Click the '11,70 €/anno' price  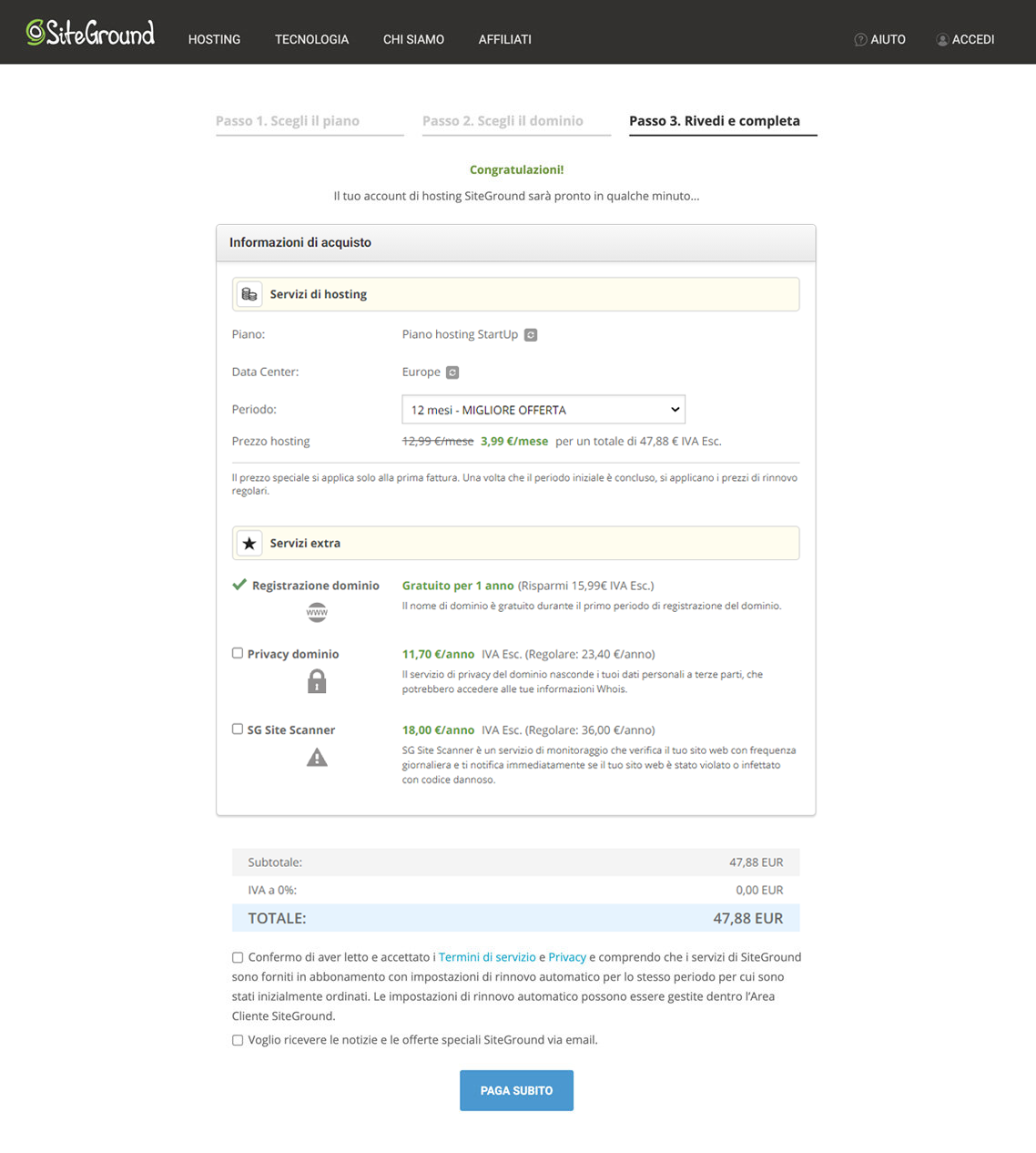click(438, 654)
